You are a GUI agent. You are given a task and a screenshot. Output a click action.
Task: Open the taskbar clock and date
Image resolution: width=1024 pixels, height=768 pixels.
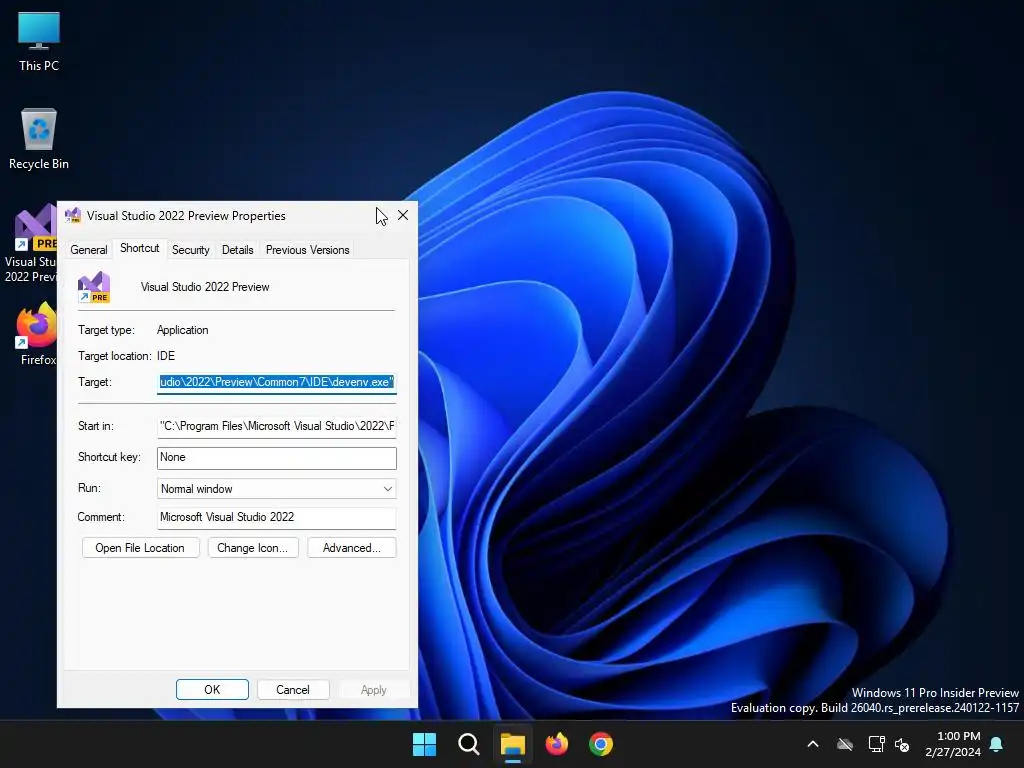pyautogui.click(x=953, y=744)
